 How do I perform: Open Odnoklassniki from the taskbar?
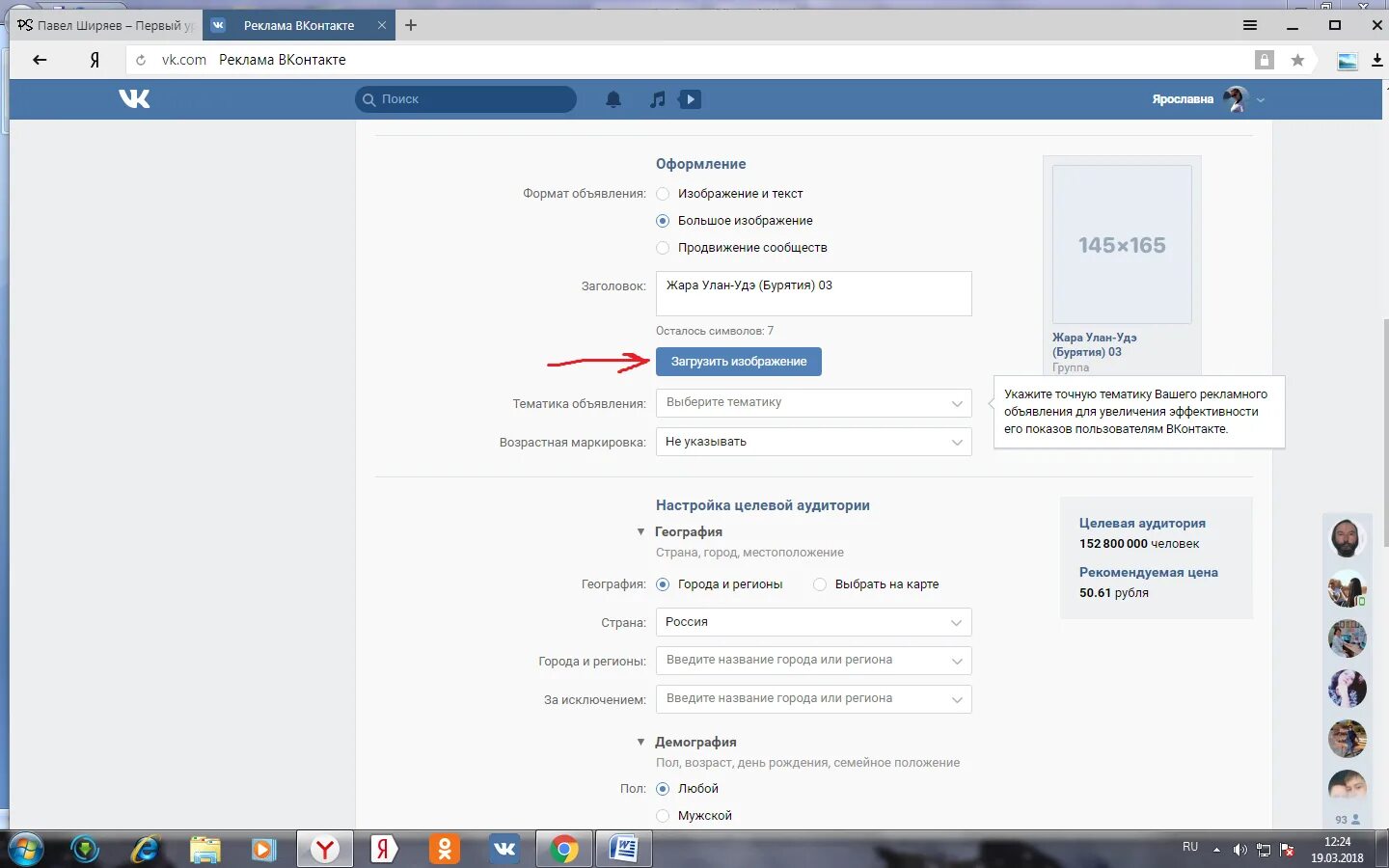(445, 849)
